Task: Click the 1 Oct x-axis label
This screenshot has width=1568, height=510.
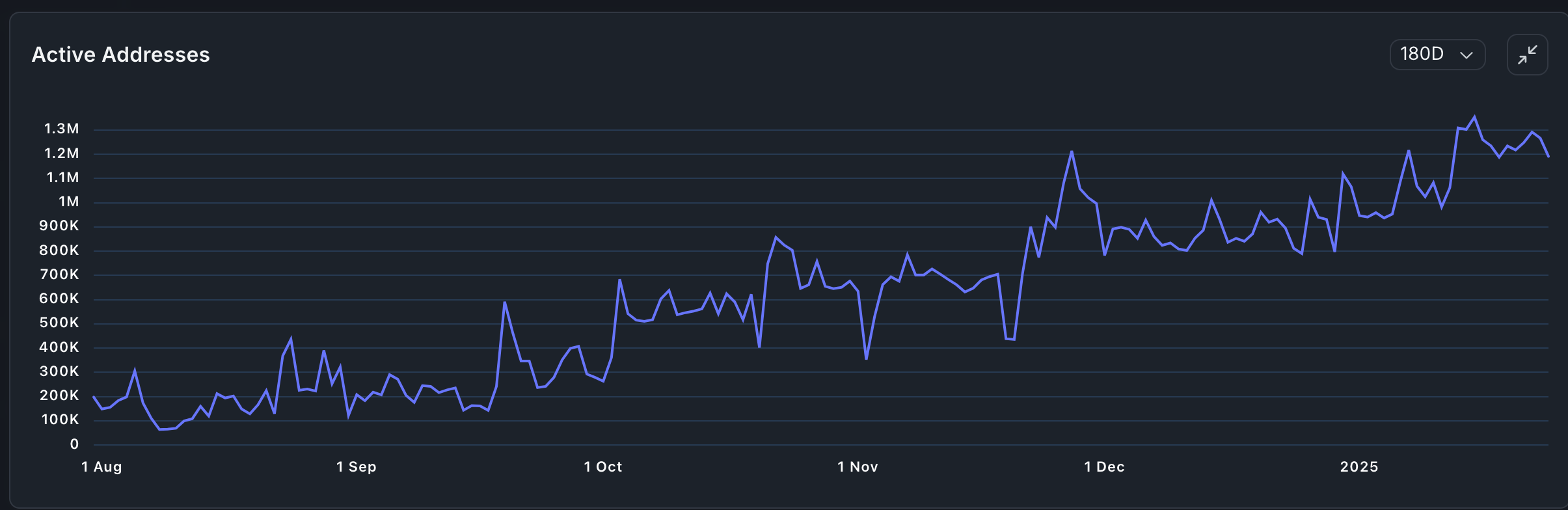Action: (603, 467)
